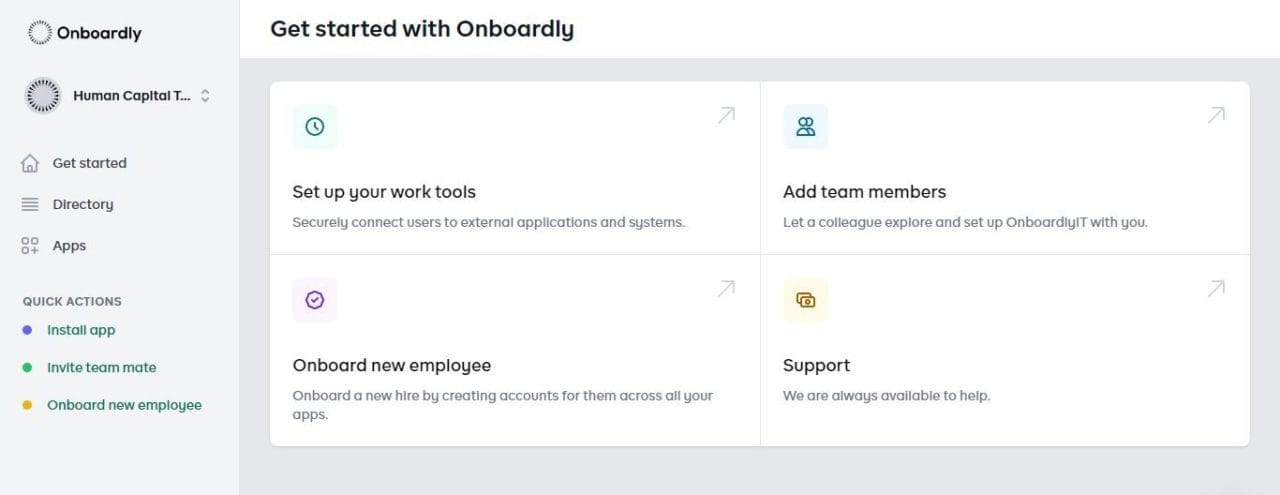Viewport: 1280px width, 495px height.
Task: Open the arrow on Add team members card
Action: click(x=1216, y=115)
